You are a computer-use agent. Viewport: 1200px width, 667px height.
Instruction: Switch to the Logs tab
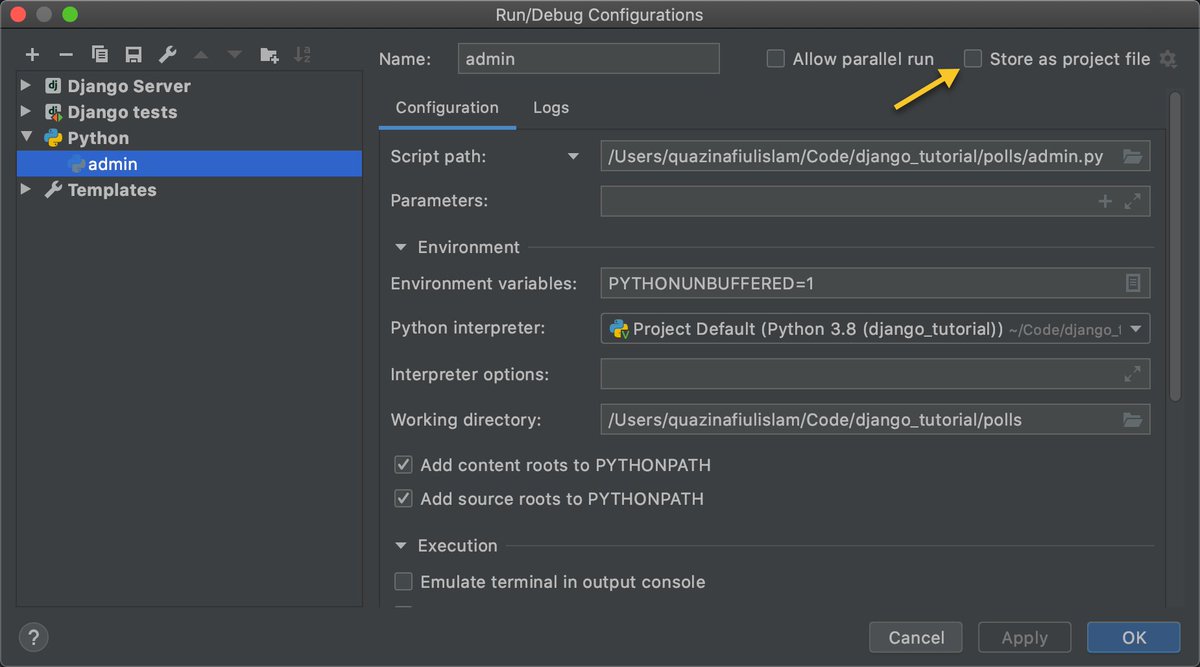[551, 108]
